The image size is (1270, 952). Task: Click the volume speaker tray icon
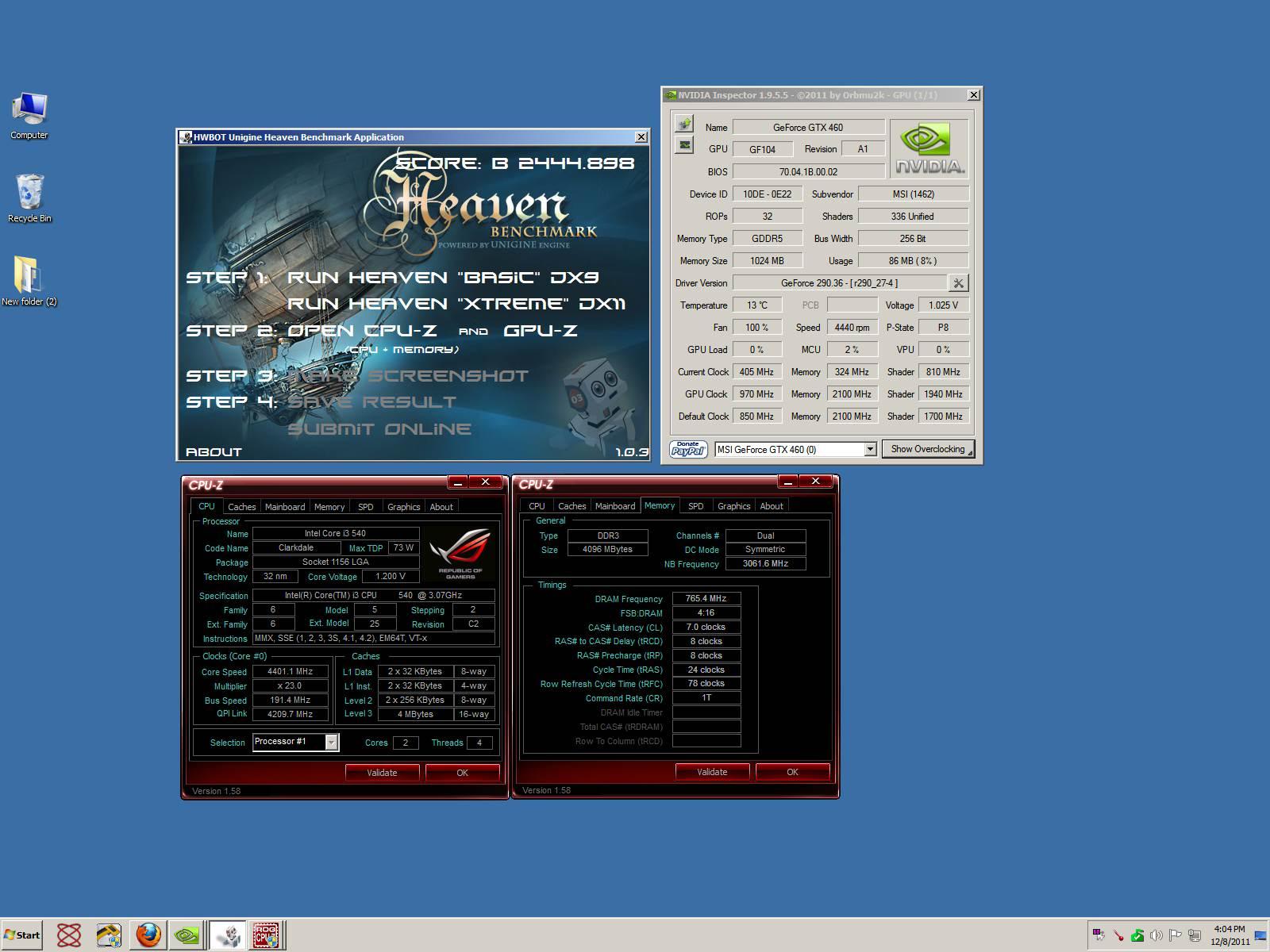click(x=1156, y=935)
